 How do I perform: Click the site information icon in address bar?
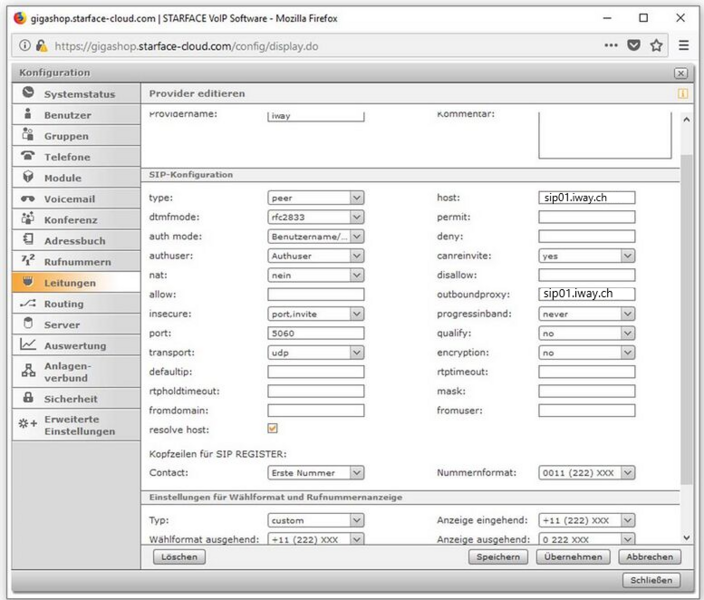(x=25, y=45)
